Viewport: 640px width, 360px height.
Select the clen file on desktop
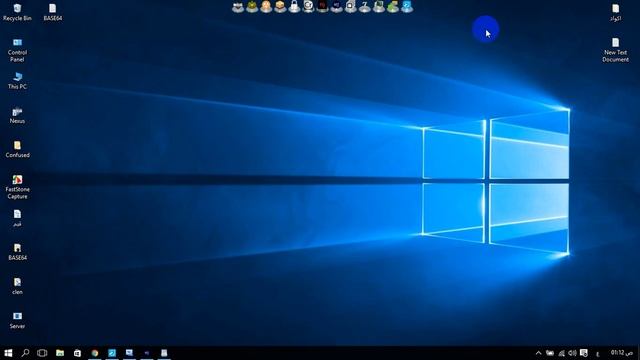[17, 286]
